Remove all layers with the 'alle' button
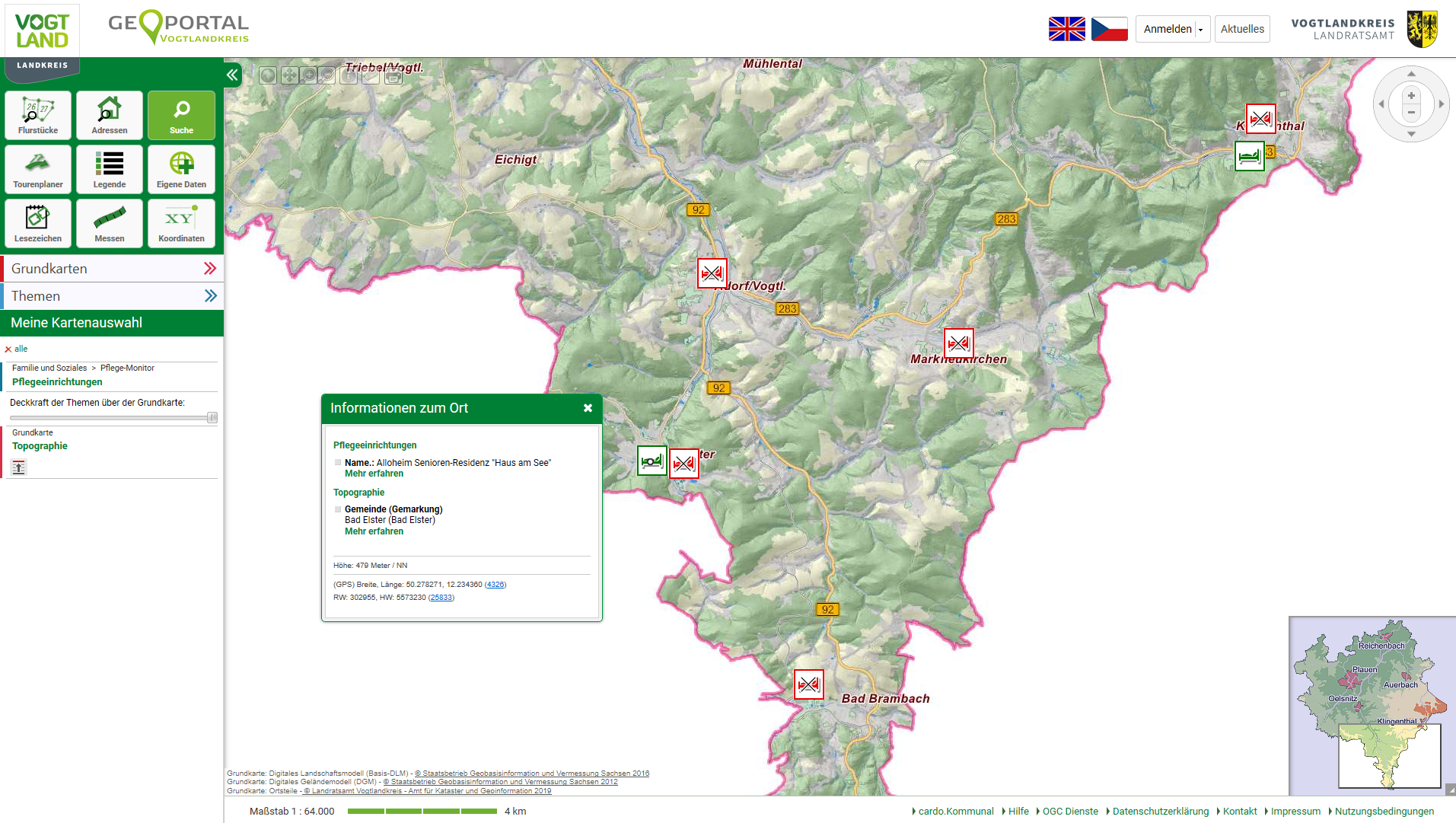This screenshot has width=1456, height=823. 16,349
